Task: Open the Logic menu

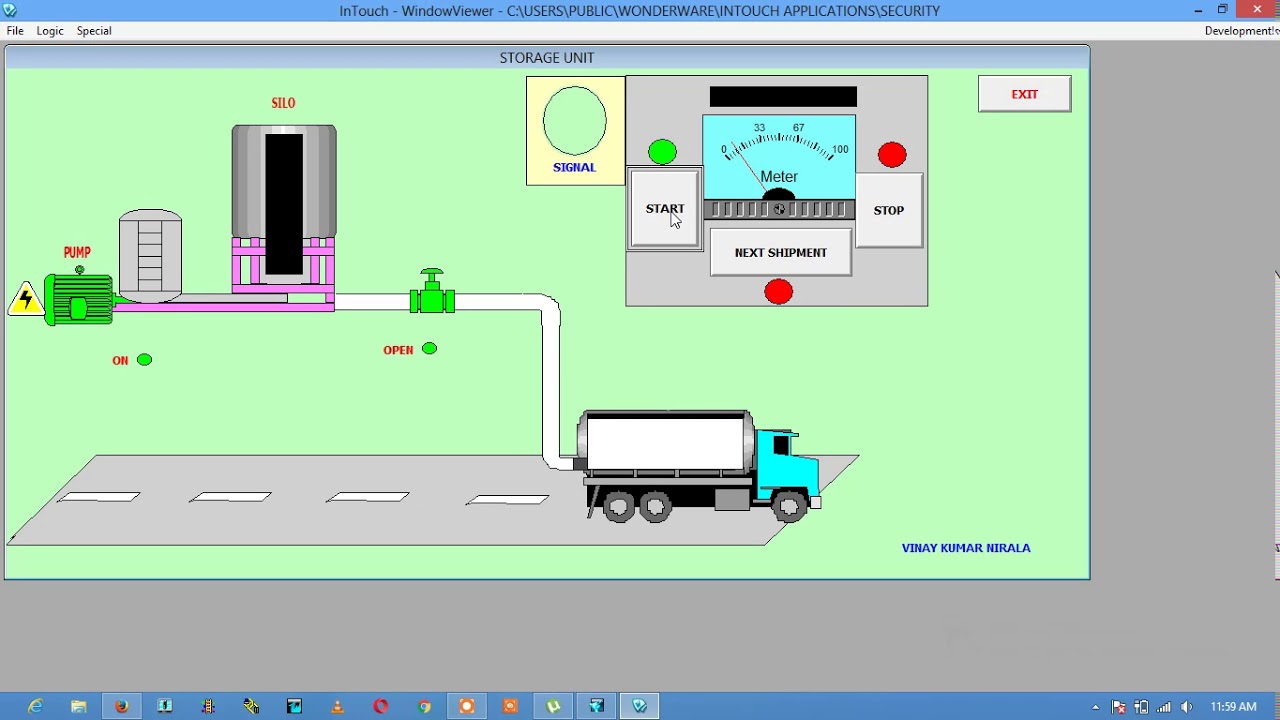Action: click(50, 31)
